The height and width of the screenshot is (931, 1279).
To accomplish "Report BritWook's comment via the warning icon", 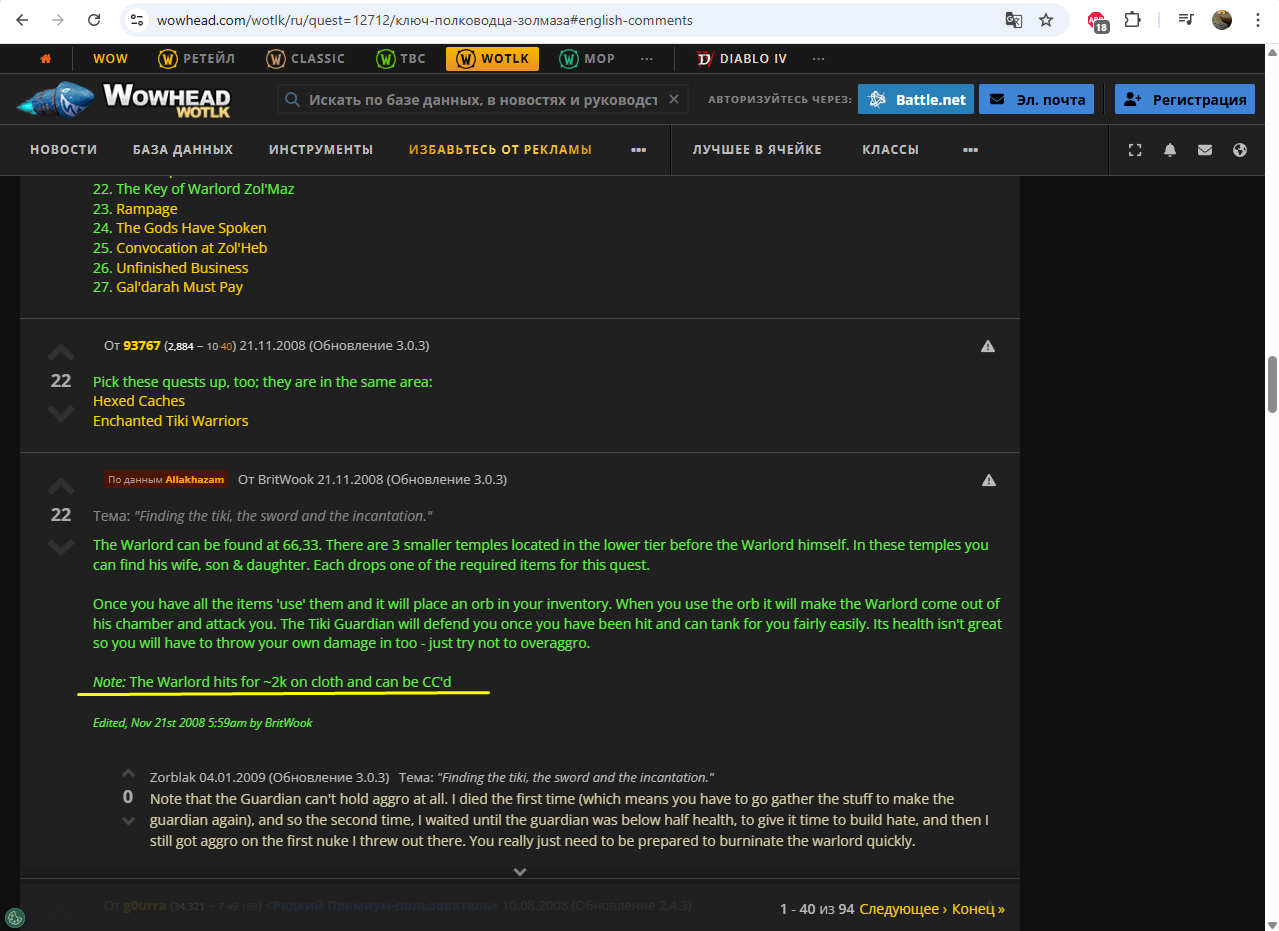I will (x=988, y=480).
